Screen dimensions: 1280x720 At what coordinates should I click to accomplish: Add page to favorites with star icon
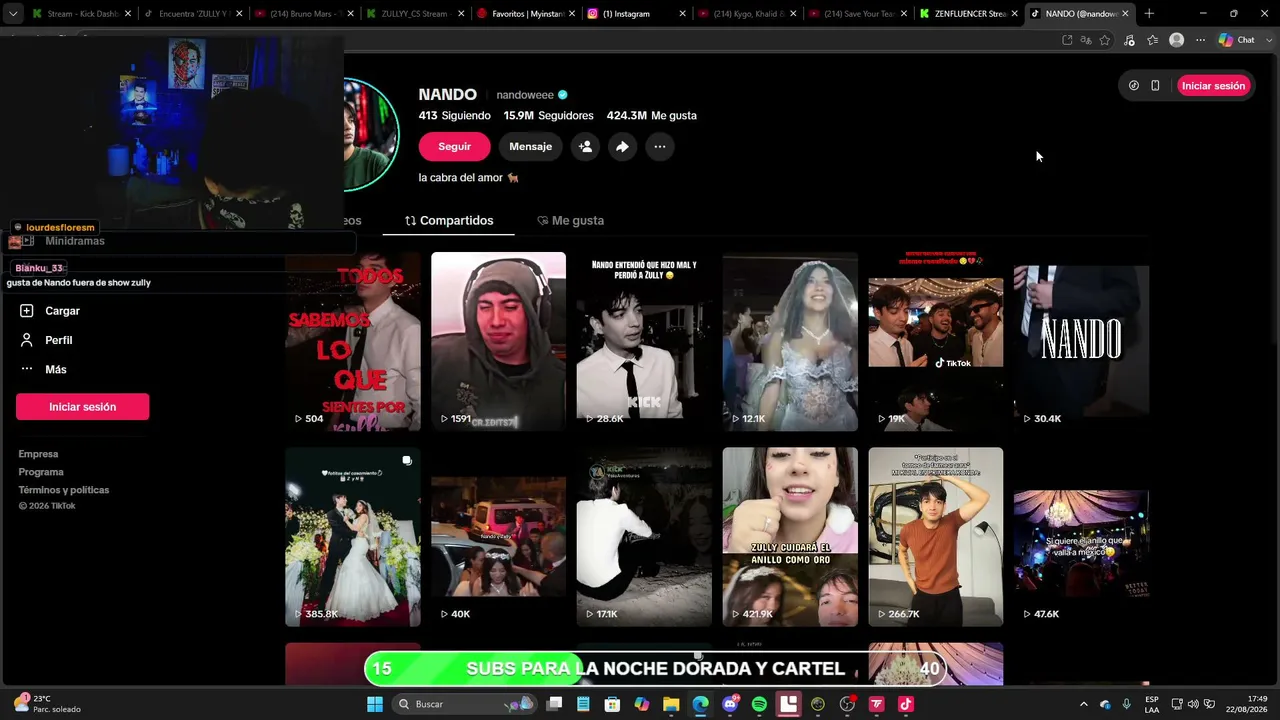tap(1105, 40)
